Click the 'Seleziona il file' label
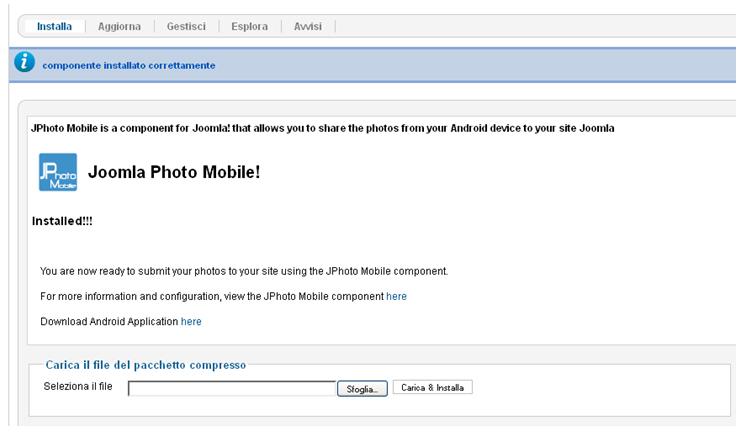The height and width of the screenshot is (427, 745). [x=78, y=386]
